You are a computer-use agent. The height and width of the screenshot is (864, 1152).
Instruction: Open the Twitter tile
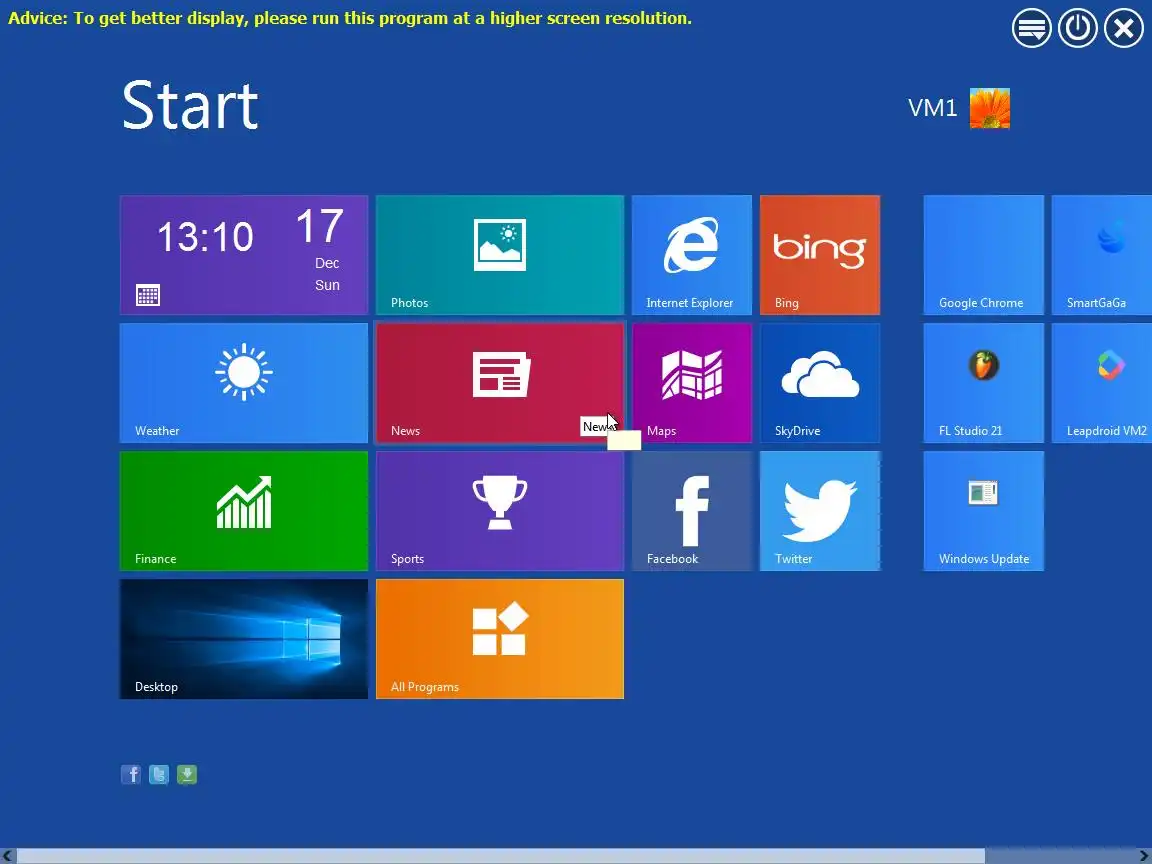[820, 511]
